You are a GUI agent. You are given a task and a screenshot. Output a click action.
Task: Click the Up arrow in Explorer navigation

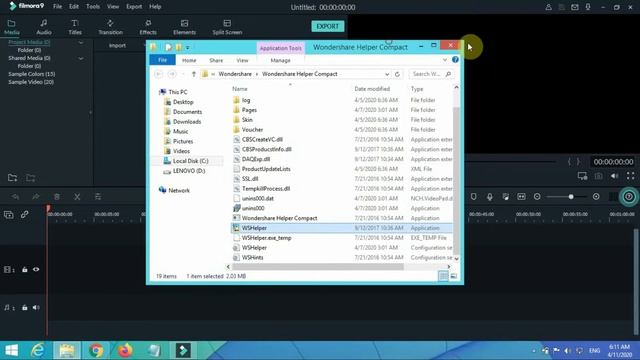[194, 74]
